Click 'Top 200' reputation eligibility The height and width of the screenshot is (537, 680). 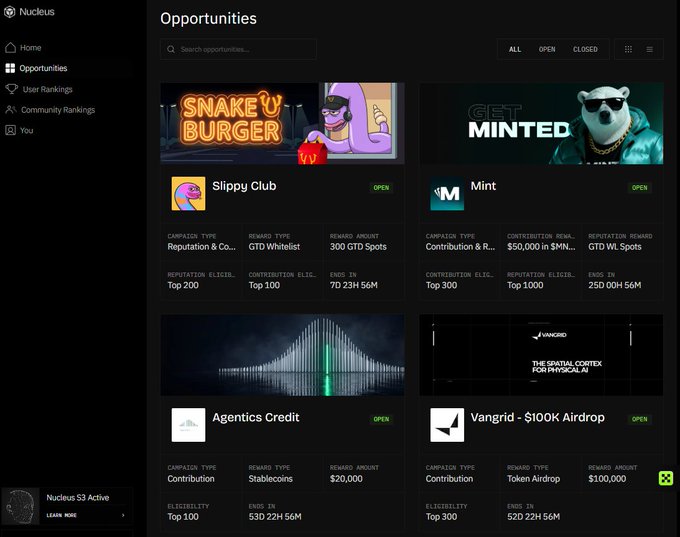pyautogui.click(x=183, y=285)
